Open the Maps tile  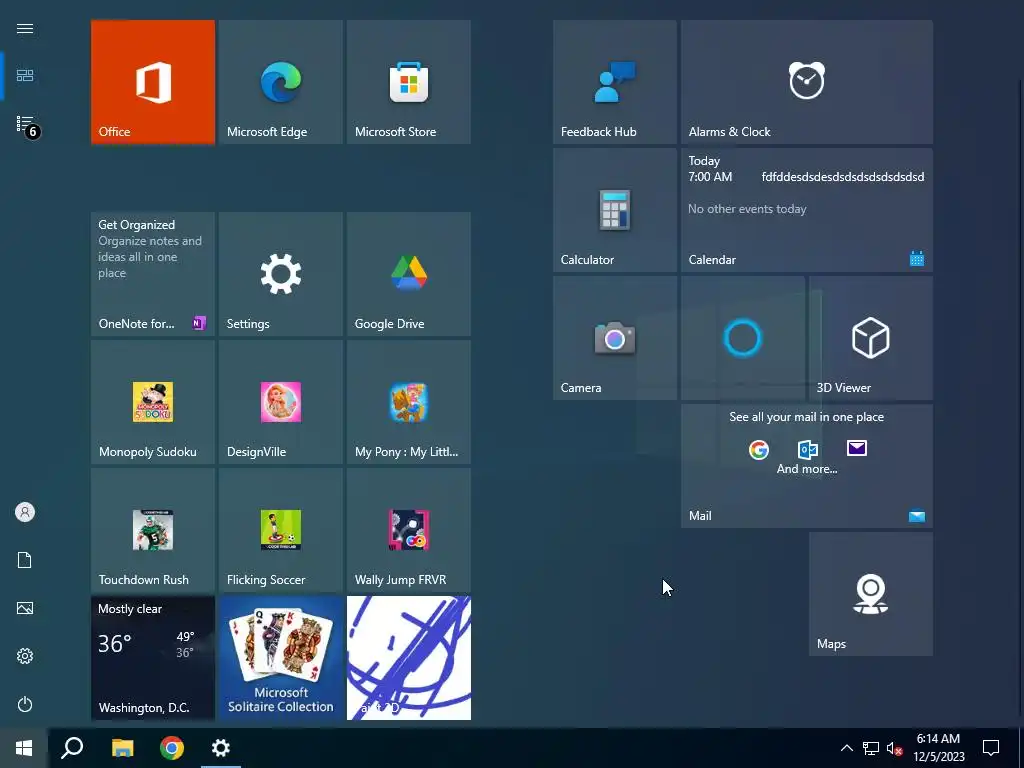[871, 594]
